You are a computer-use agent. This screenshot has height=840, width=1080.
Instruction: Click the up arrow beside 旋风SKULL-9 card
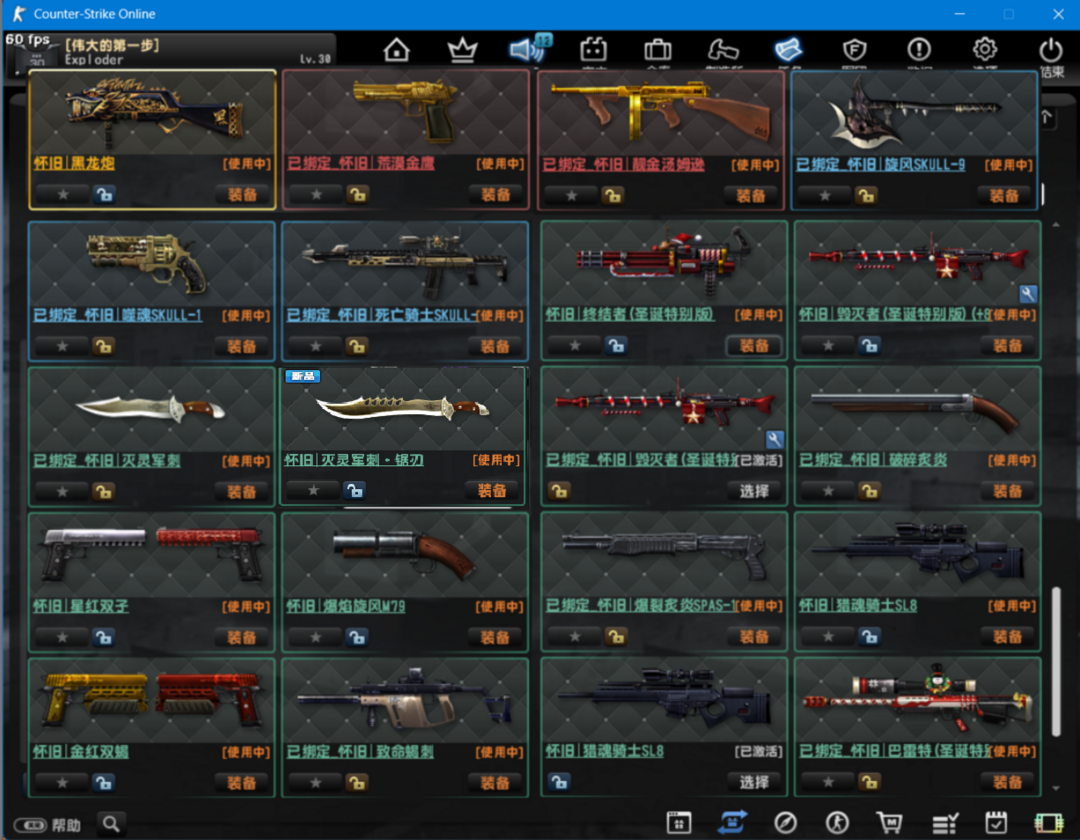tap(1047, 117)
